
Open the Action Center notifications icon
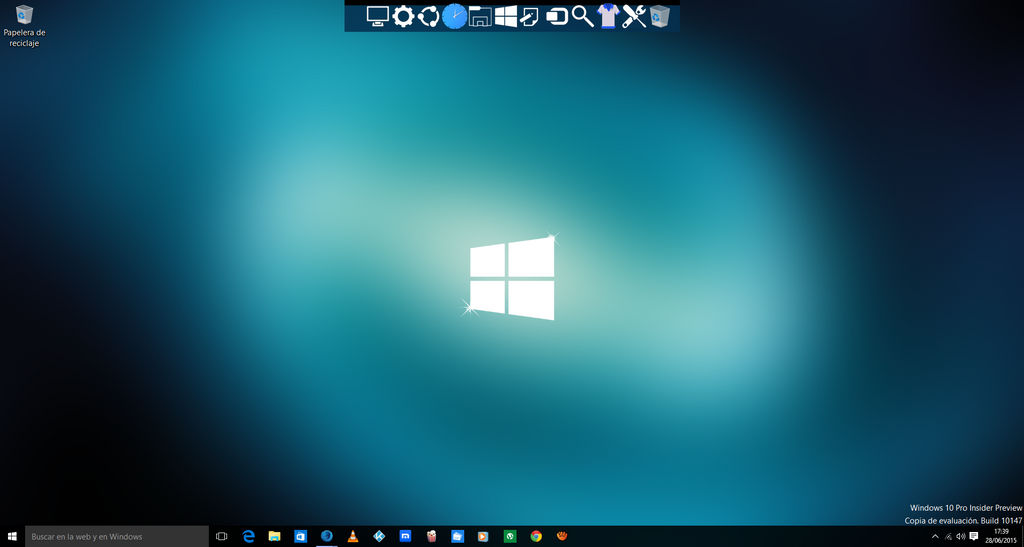[974, 537]
